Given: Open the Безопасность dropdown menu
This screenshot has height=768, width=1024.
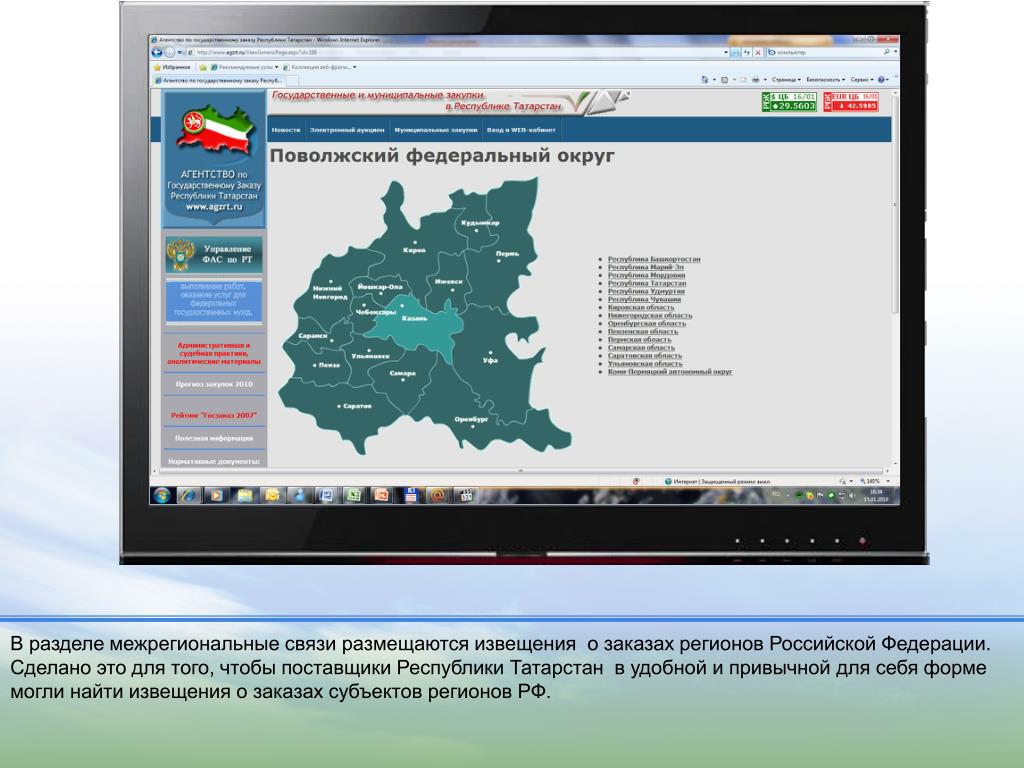Looking at the screenshot, I should click(x=825, y=80).
